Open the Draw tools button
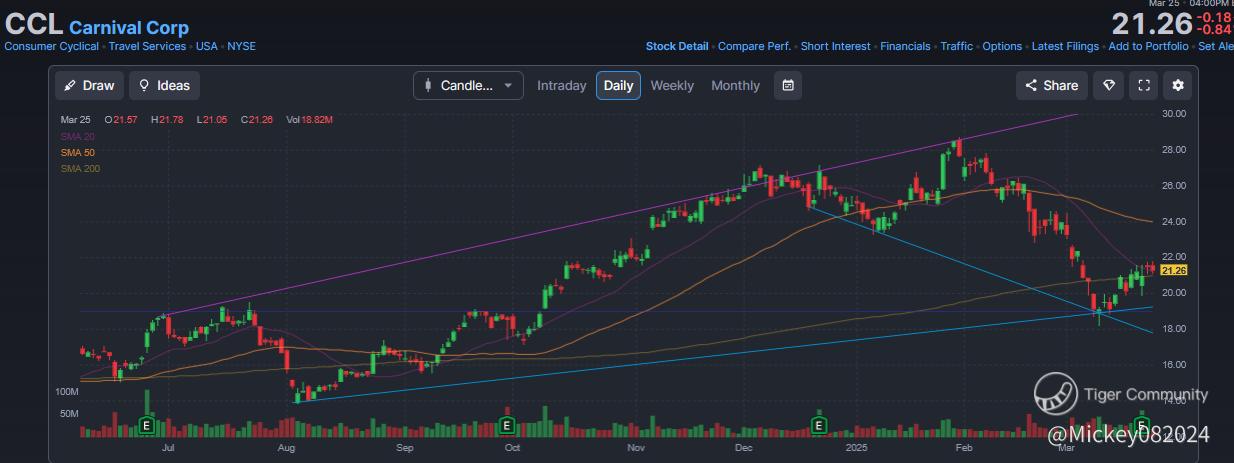Screen dimensions: 1234x463 [x=88, y=86]
